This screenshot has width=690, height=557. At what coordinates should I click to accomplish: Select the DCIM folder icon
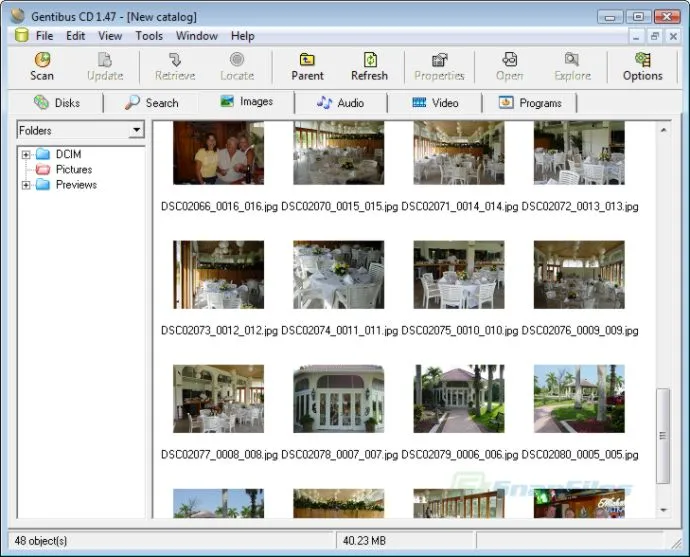(x=43, y=154)
